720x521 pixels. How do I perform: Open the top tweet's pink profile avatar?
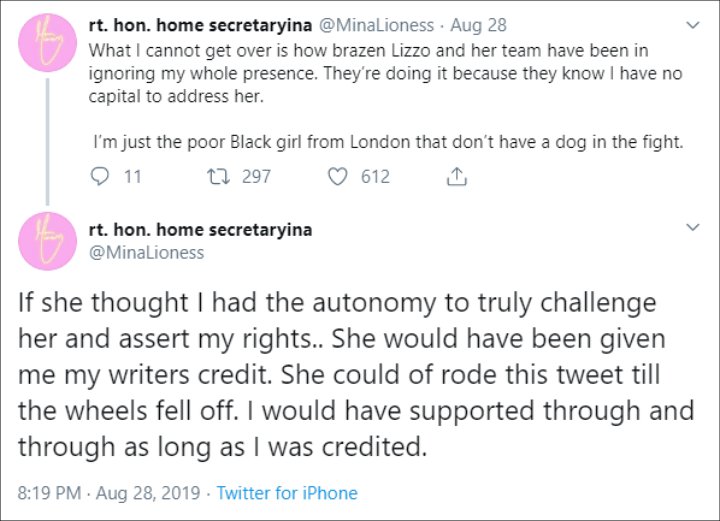coord(47,43)
